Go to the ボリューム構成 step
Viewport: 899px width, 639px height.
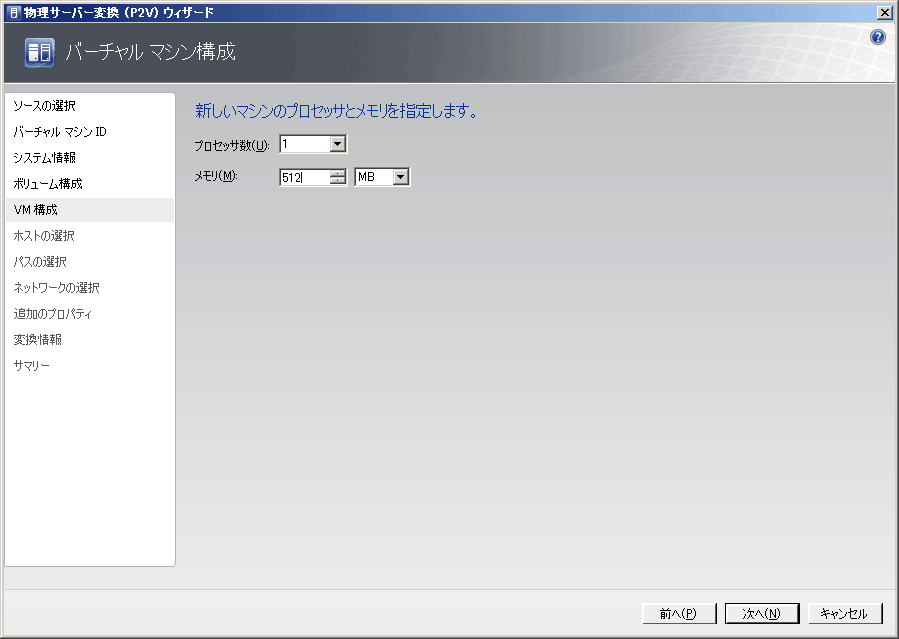coord(48,184)
